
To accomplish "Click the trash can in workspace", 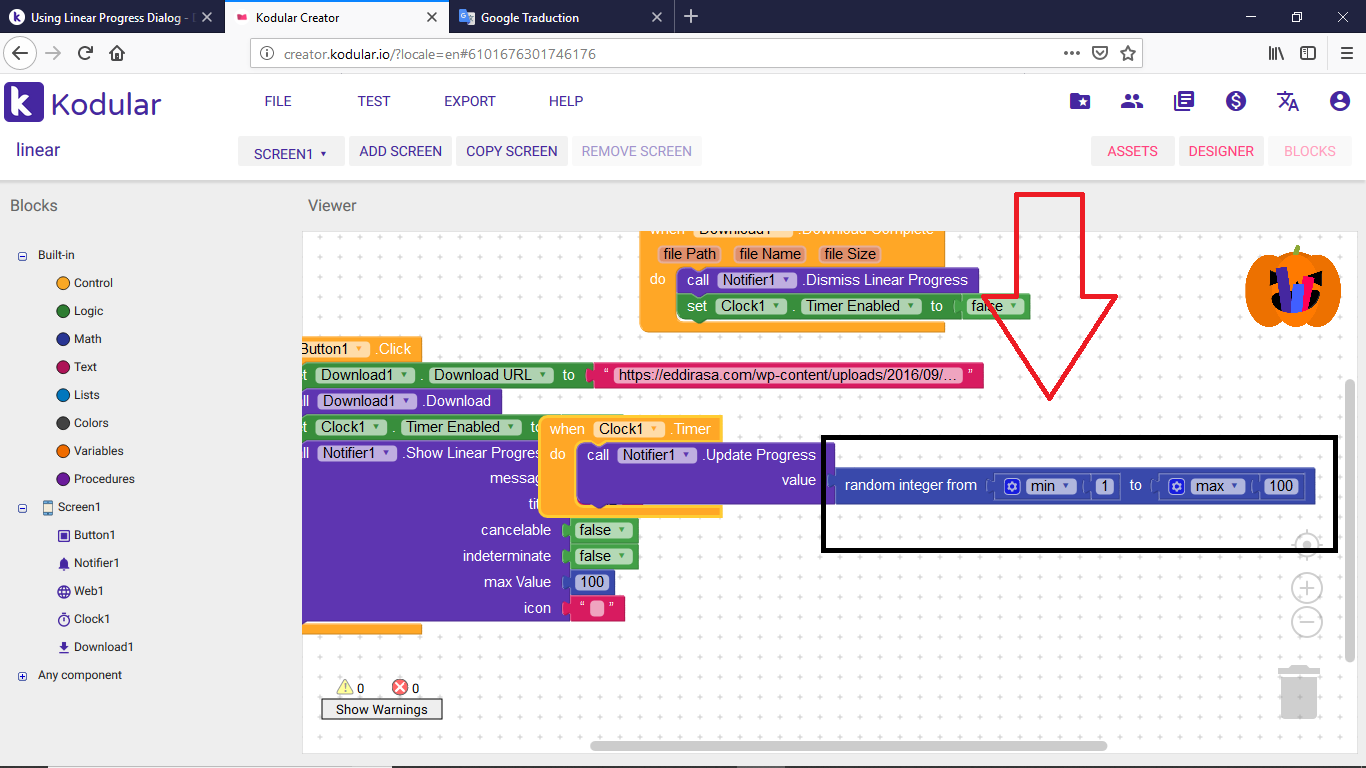I will (1300, 692).
